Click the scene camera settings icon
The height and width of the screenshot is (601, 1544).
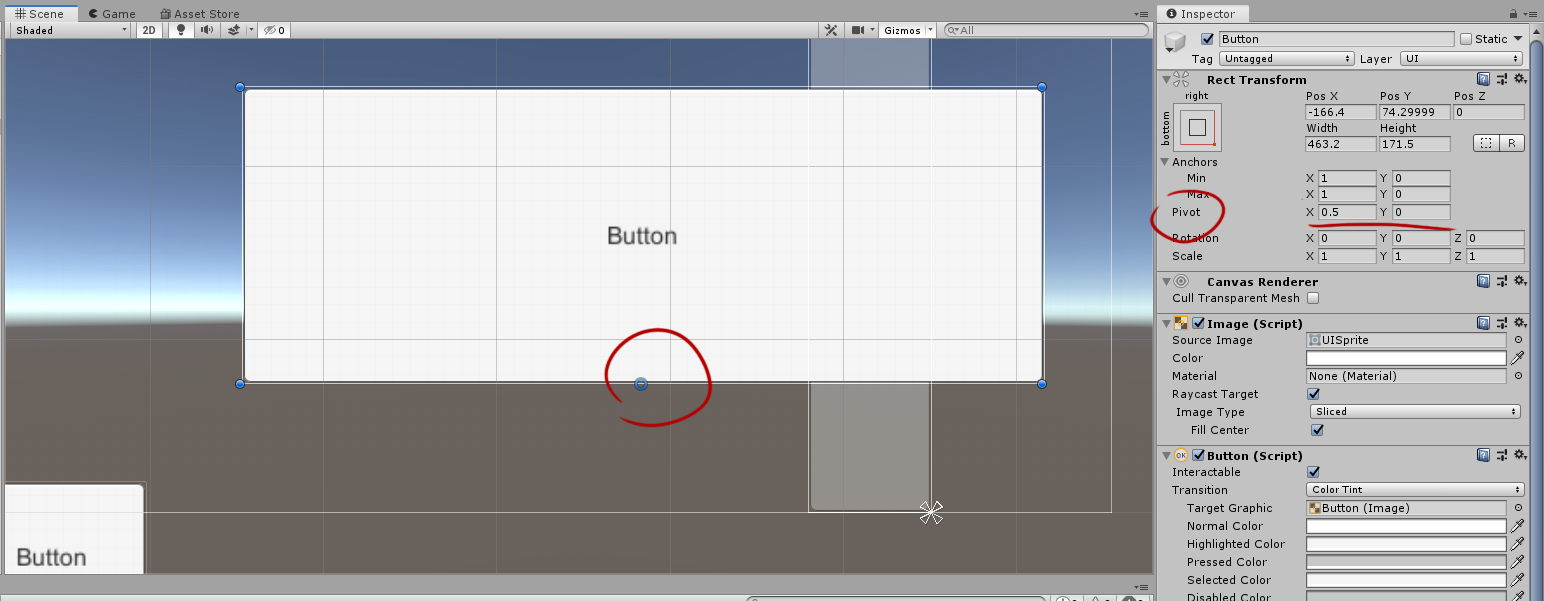click(x=857, y=30)
